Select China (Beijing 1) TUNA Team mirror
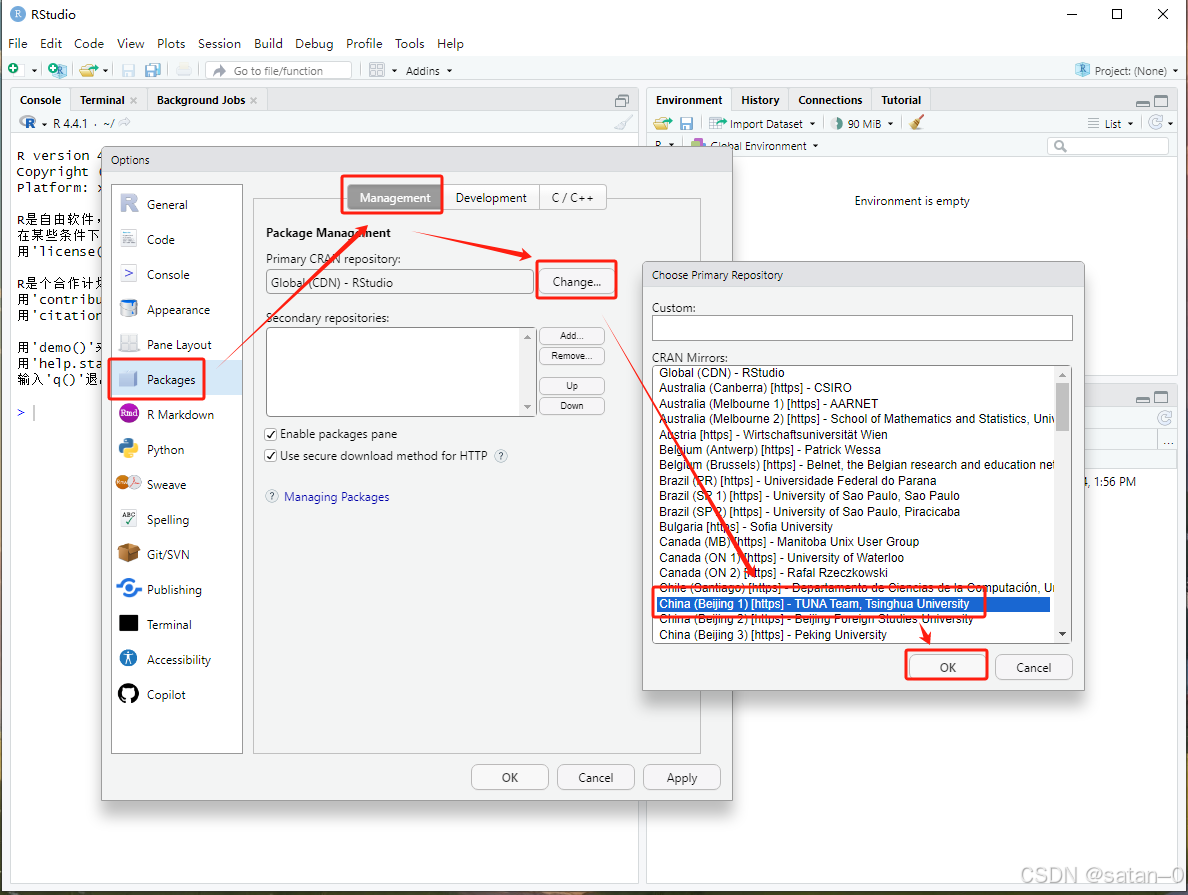The image size is (1188, 895). click(854, 604)
